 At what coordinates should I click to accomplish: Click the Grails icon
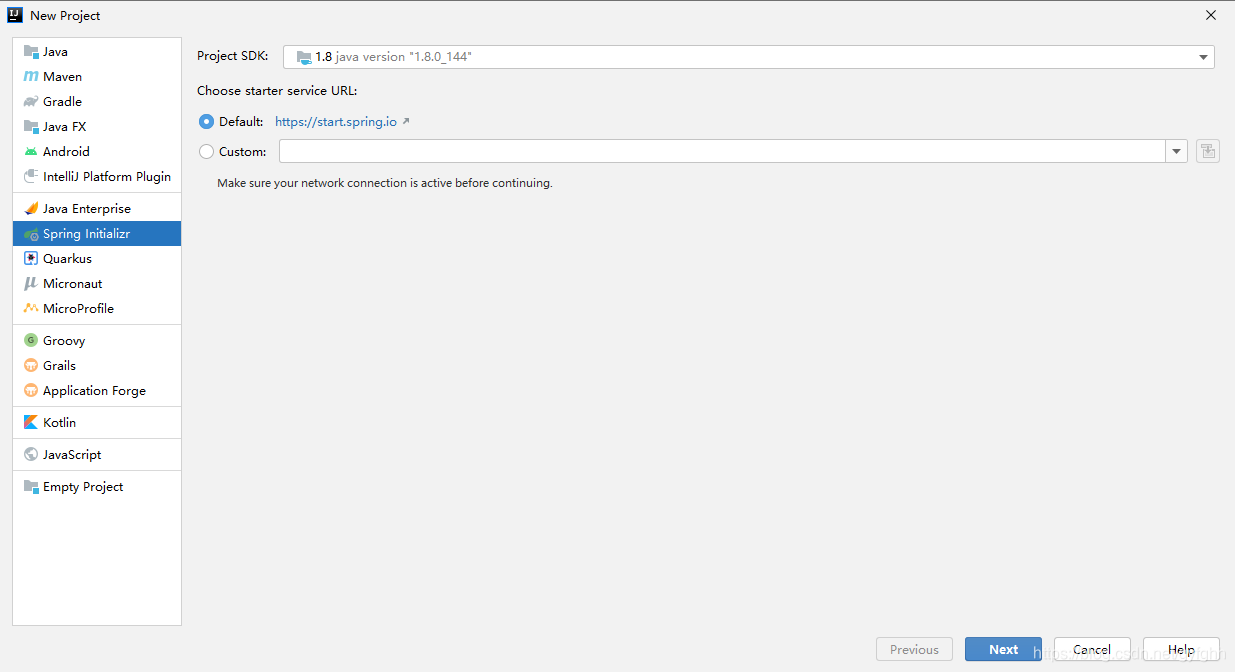click(31, 365)
